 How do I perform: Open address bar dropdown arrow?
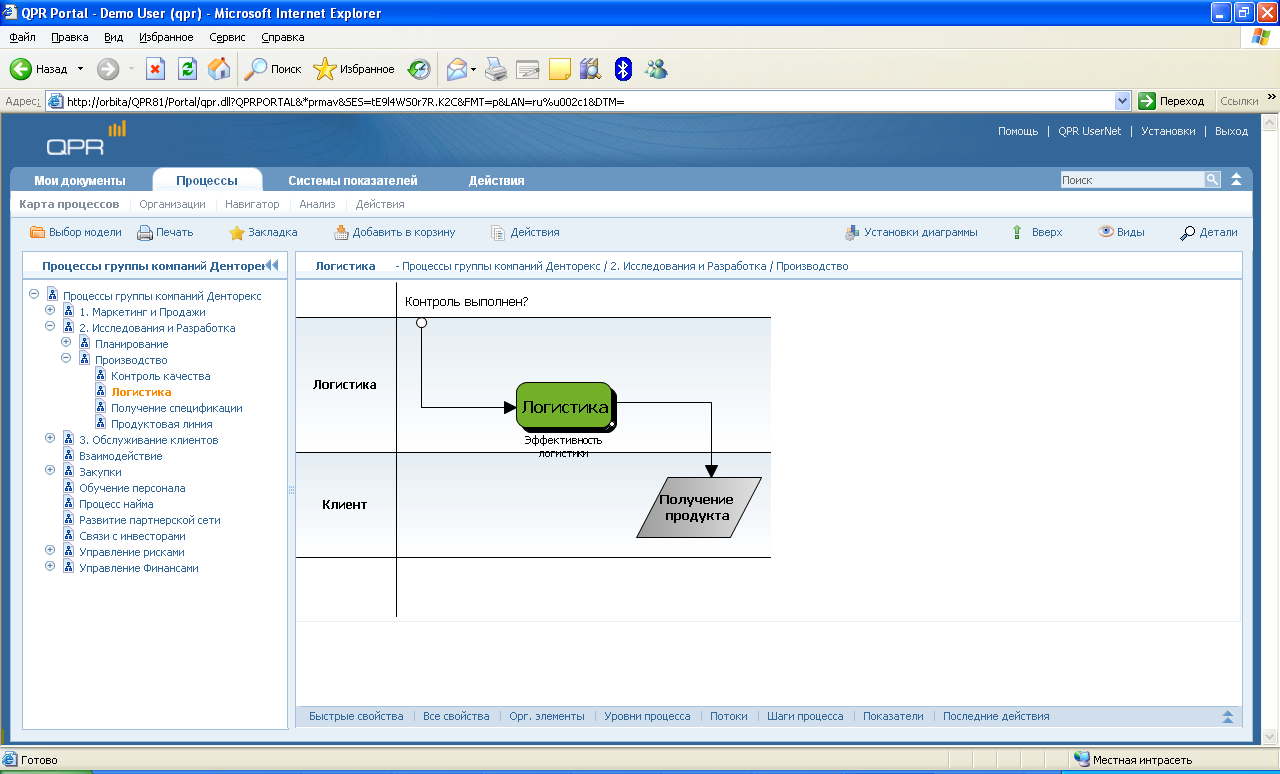point(1123,101)
